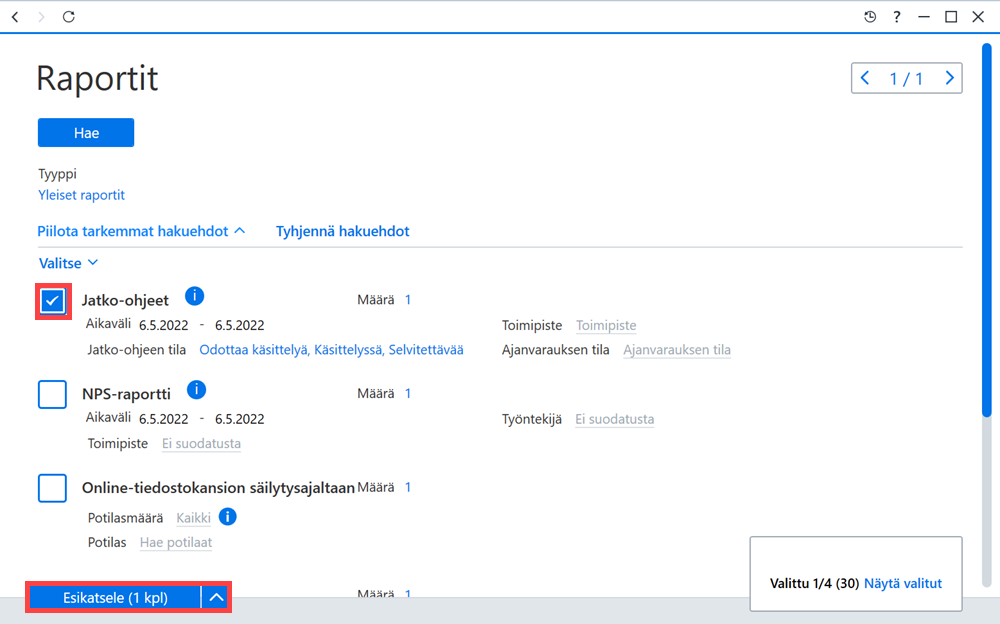
Task: Click the reload page icon
Action: [x=68, y=17]
